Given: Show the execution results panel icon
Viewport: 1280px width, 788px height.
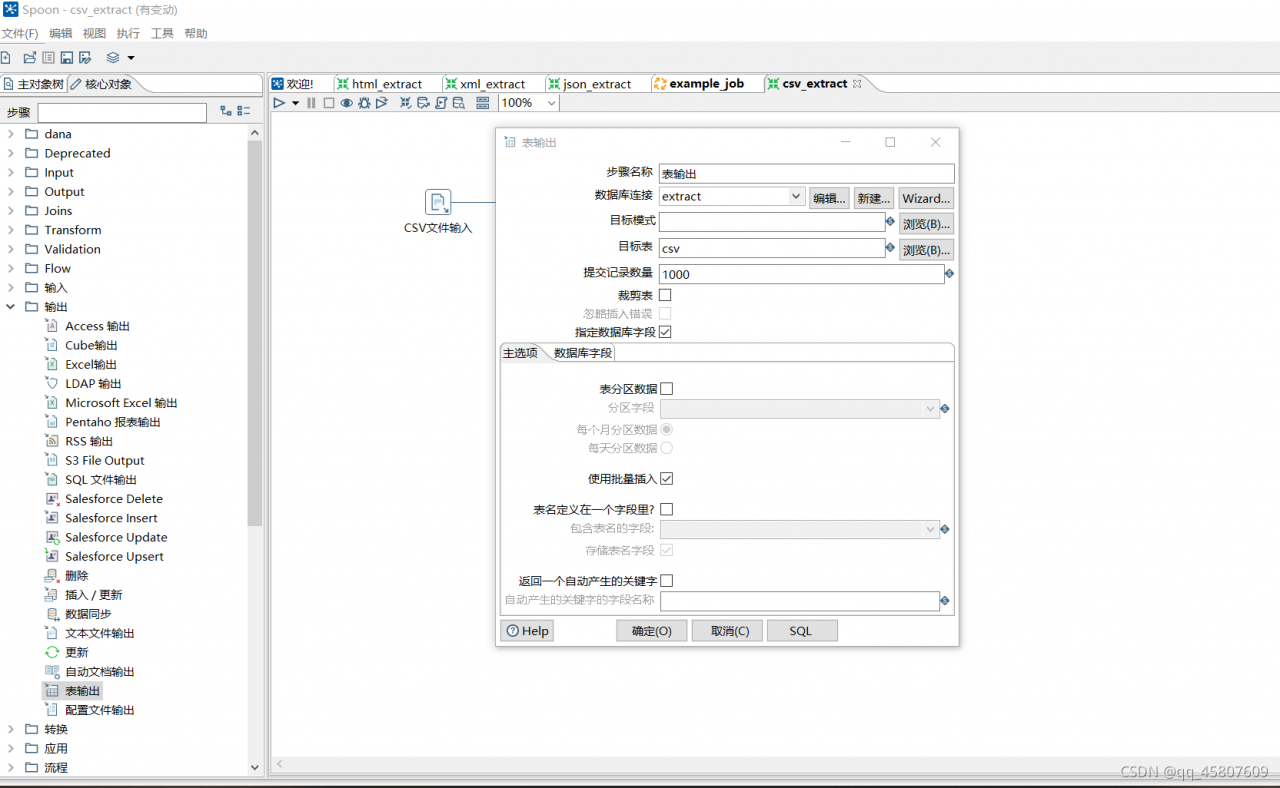Looking at the screenshot, I should [x=483, y=103].
